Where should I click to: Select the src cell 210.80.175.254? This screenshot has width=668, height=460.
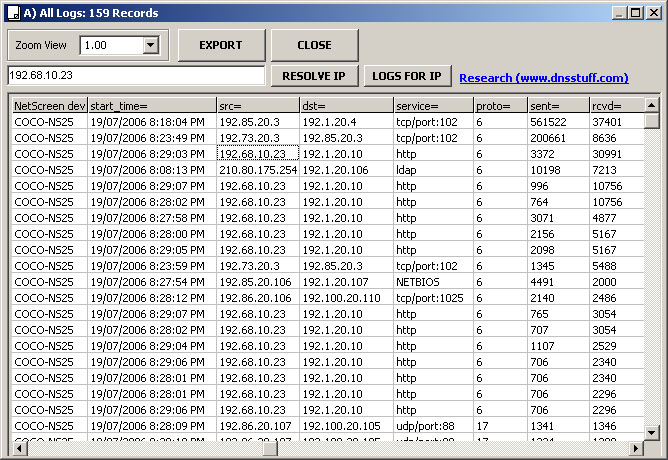(258, 170)
